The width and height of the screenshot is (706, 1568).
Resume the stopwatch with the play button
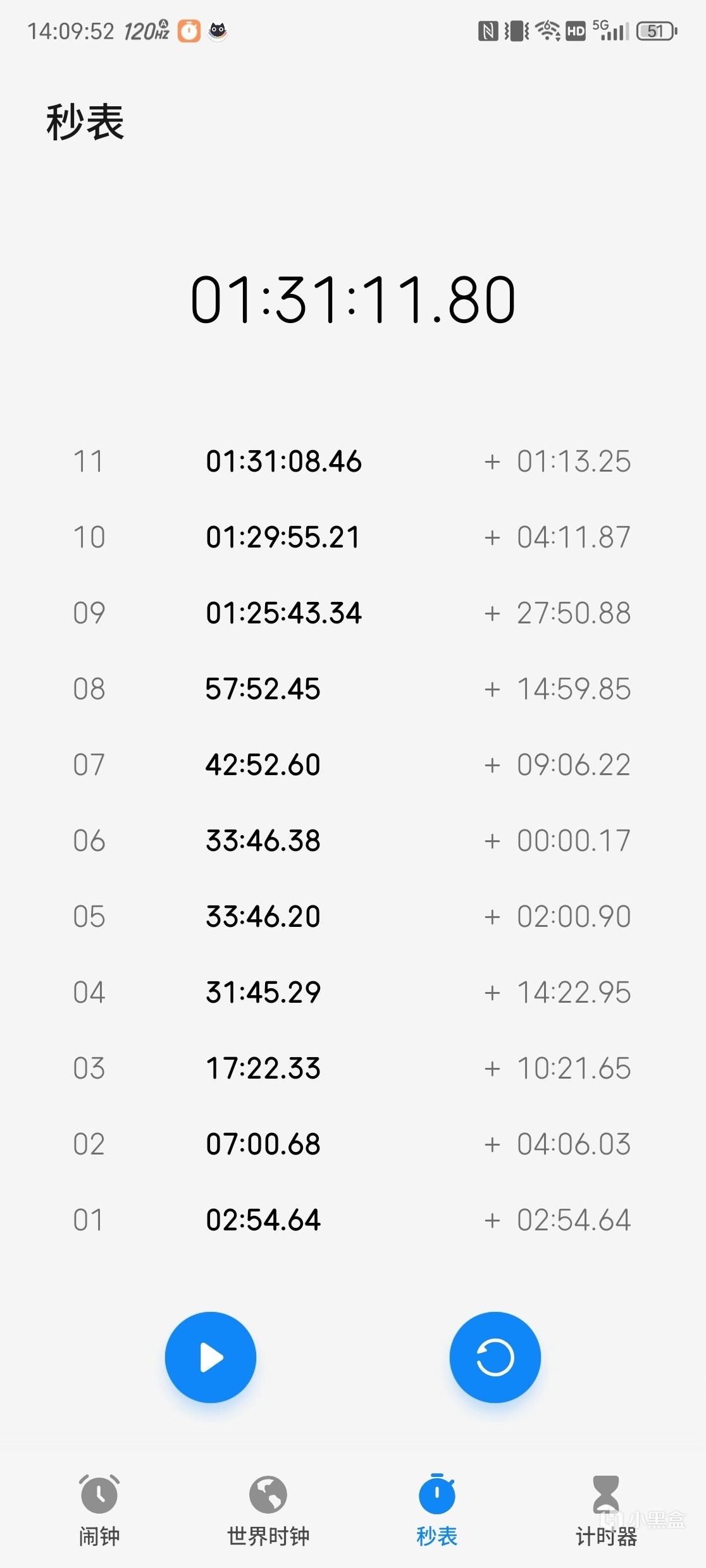point(211,1357)
